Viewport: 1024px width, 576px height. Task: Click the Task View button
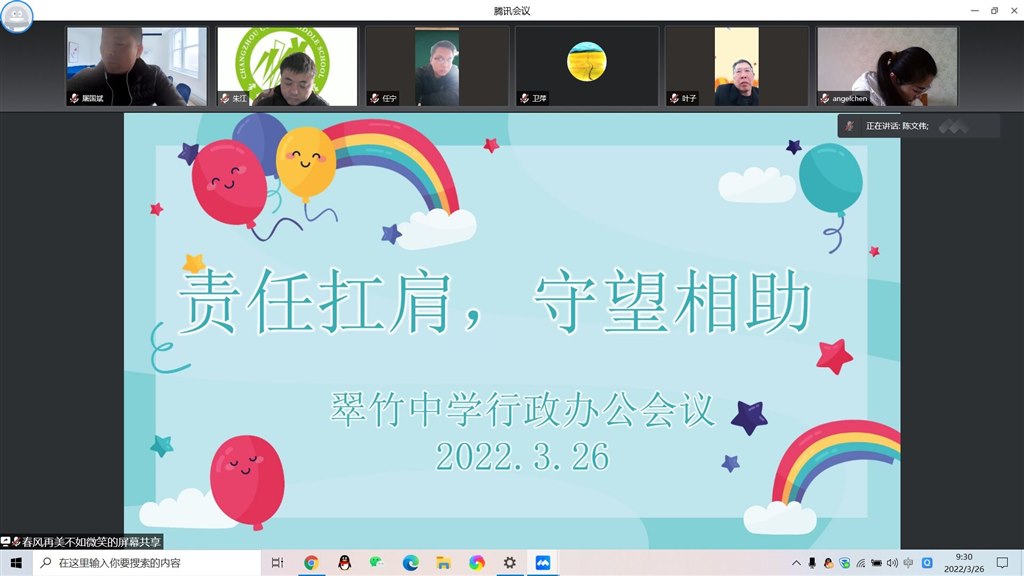277,562
